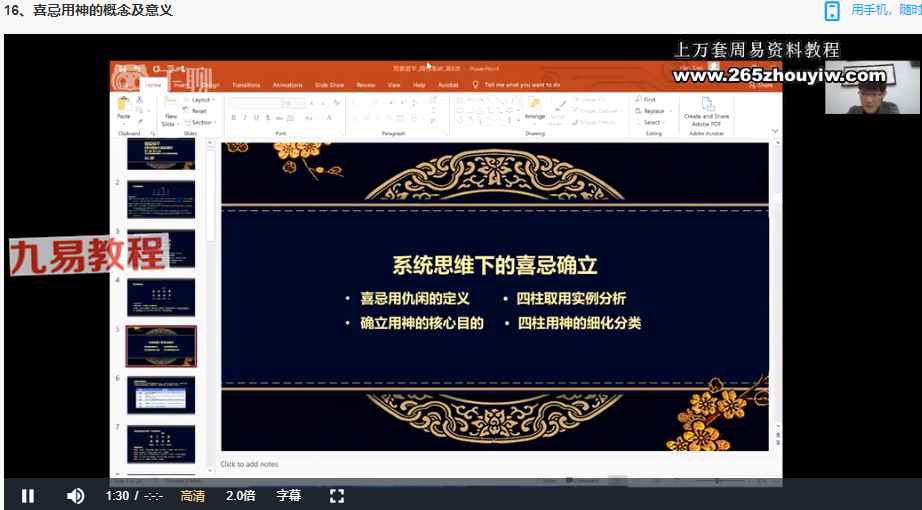922x510 pixels.
Task: Expand the Layout dropdown in Slides group
Action: [x=201, y=100]
